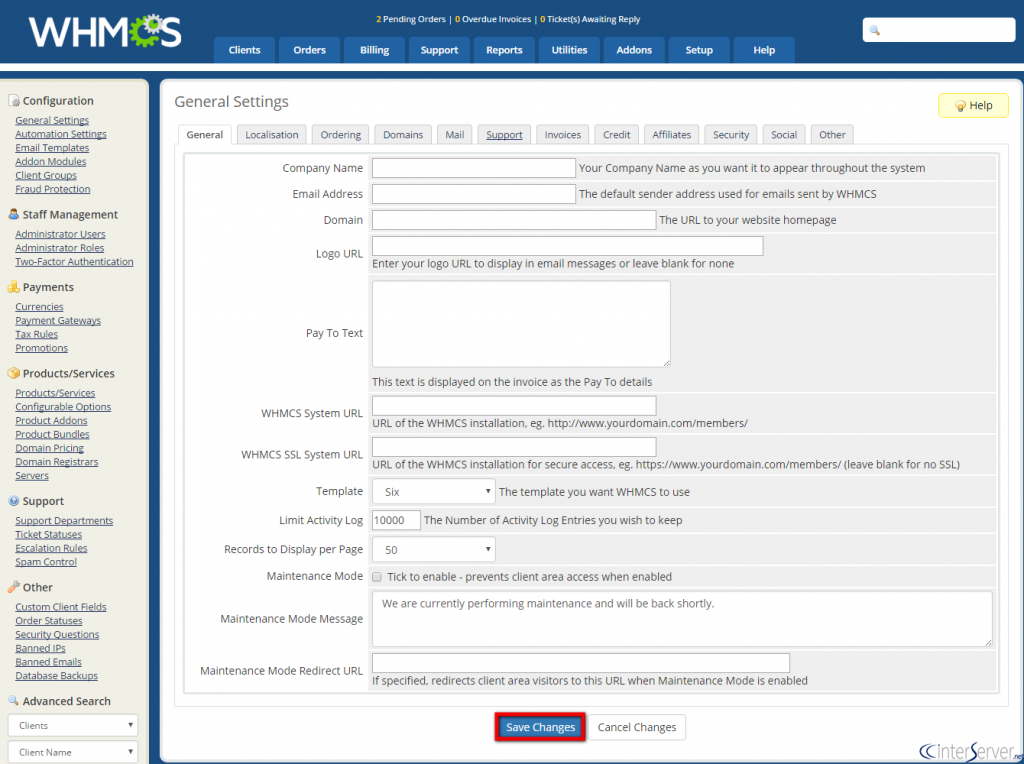Open the Support Departments link
The image size is (1024, 764).
pos(64,520)
